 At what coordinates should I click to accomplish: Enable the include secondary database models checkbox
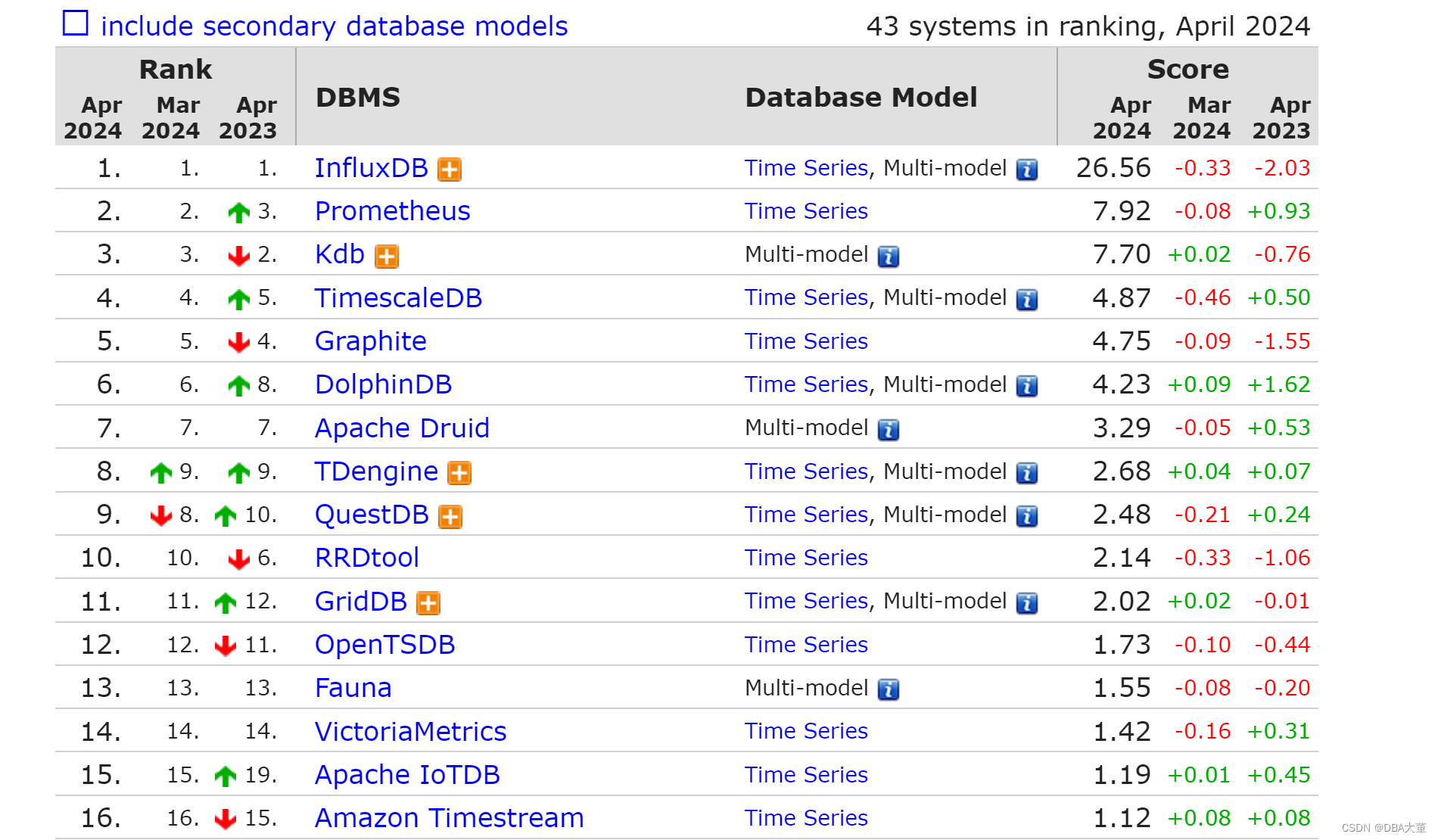point(76,23)
